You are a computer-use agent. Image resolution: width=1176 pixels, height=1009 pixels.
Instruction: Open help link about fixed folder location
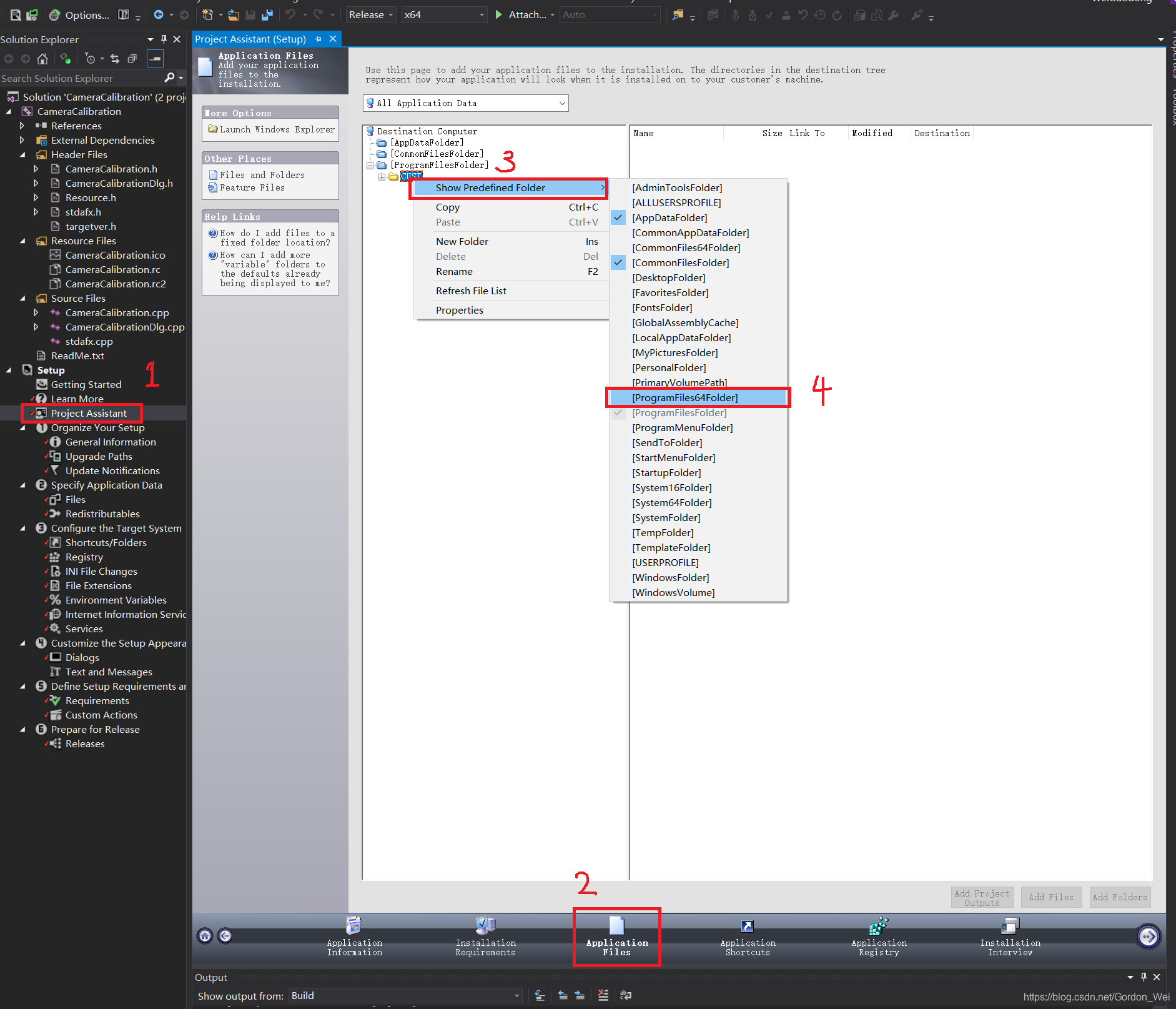277,238
